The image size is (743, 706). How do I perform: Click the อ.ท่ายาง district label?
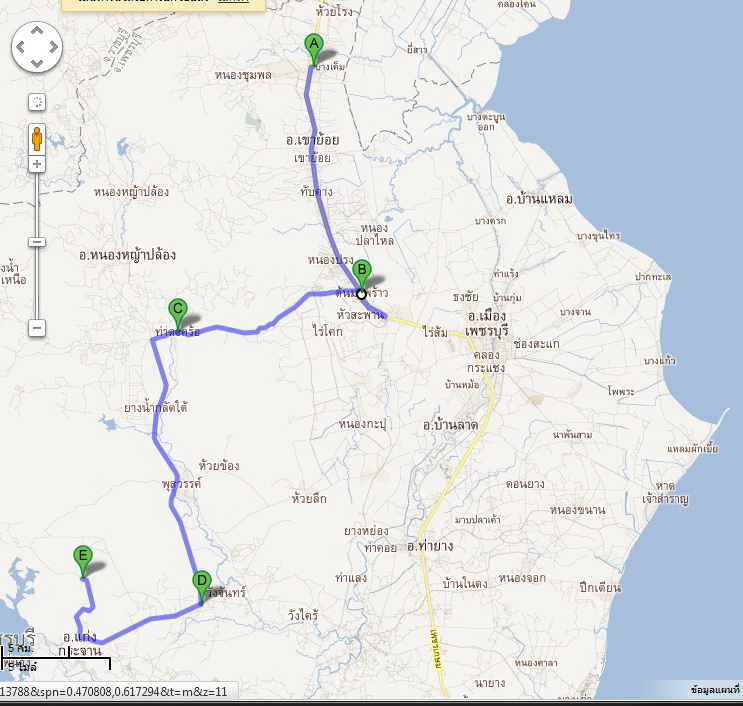(431, 547)
